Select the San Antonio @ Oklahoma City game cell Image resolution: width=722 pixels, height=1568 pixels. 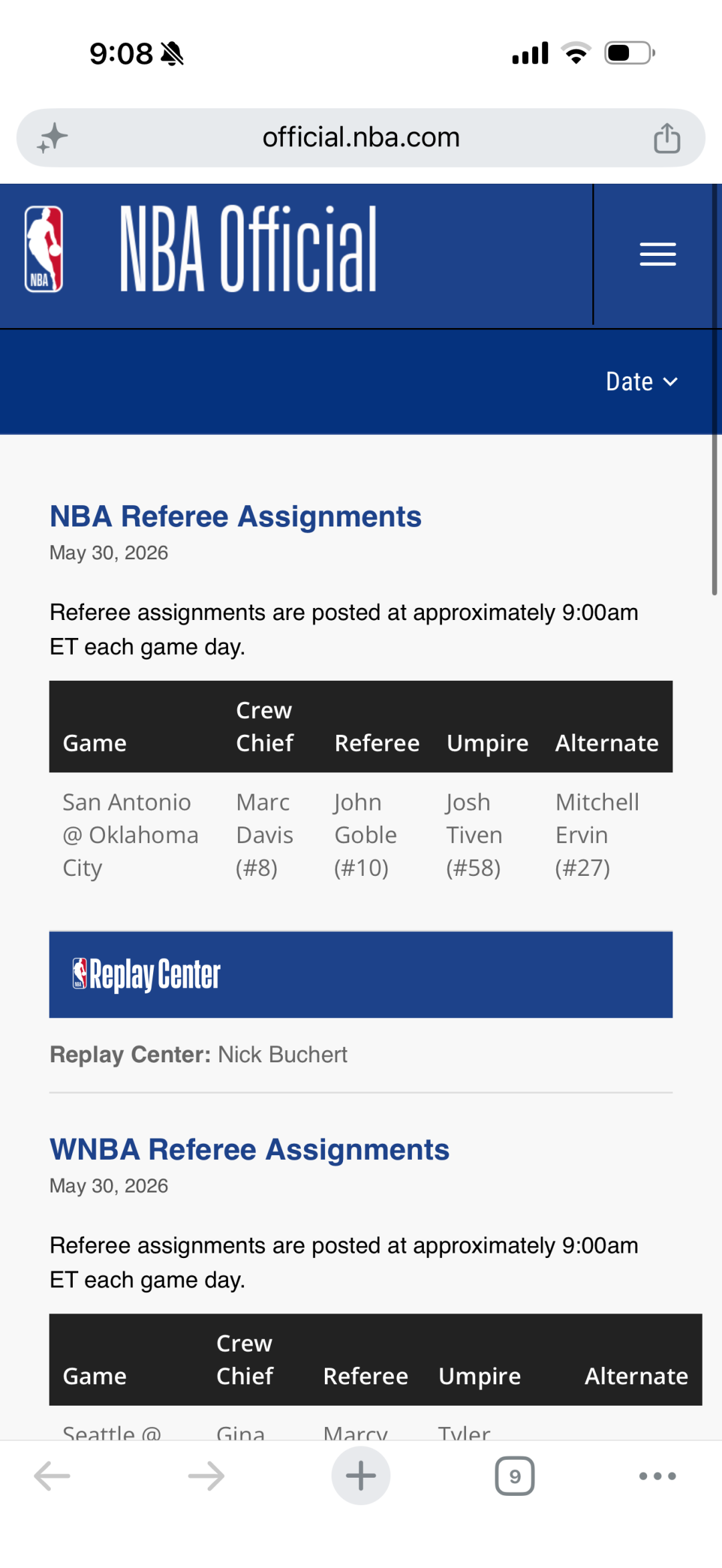(131, 835)
